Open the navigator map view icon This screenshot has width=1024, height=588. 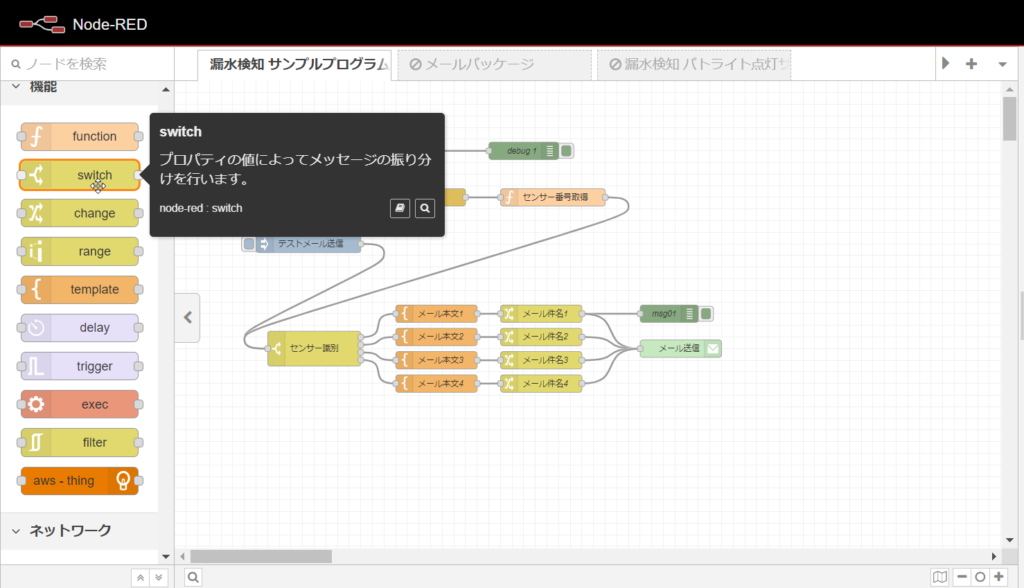pos(940,577)
